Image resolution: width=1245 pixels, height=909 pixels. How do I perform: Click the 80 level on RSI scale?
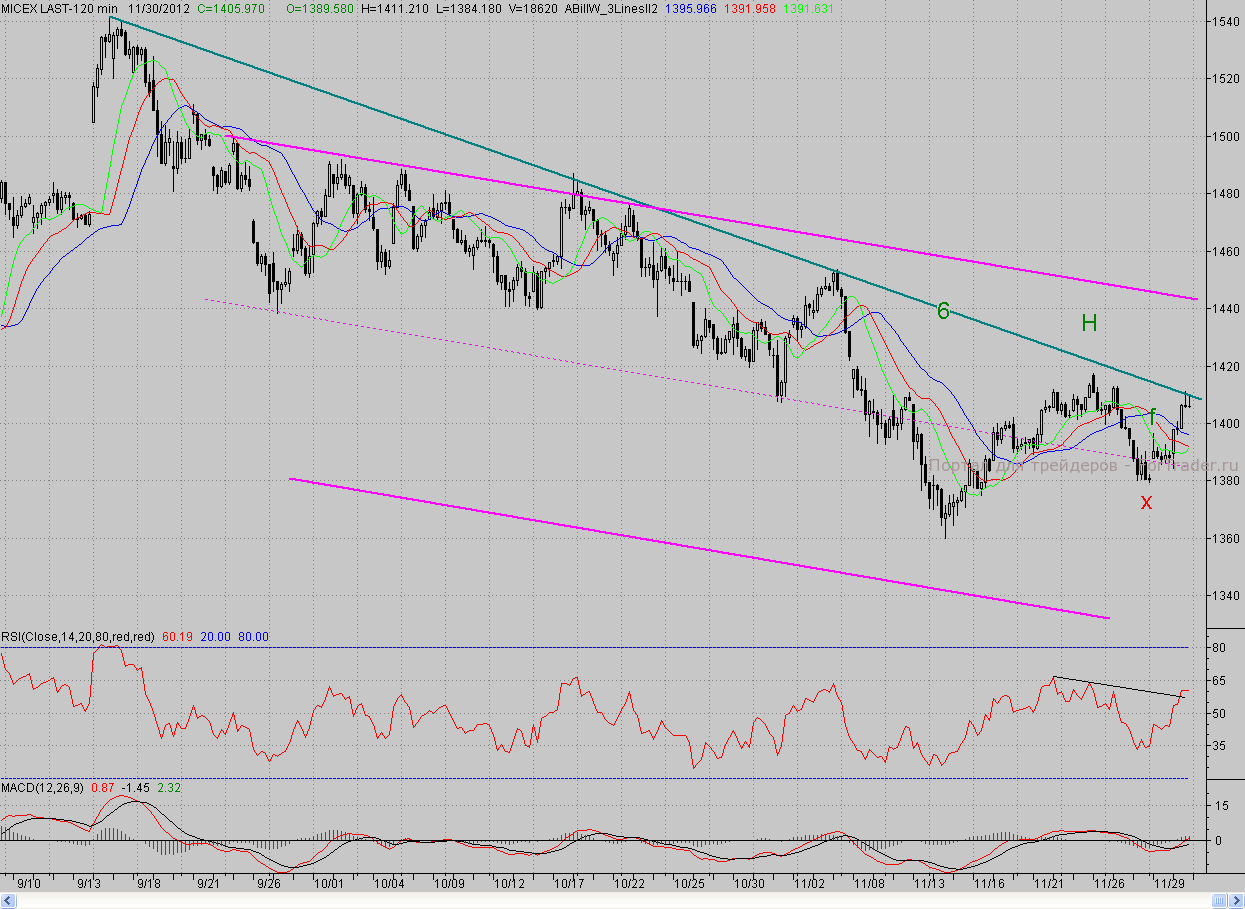pyautogui.click(x=1219, y=648)
